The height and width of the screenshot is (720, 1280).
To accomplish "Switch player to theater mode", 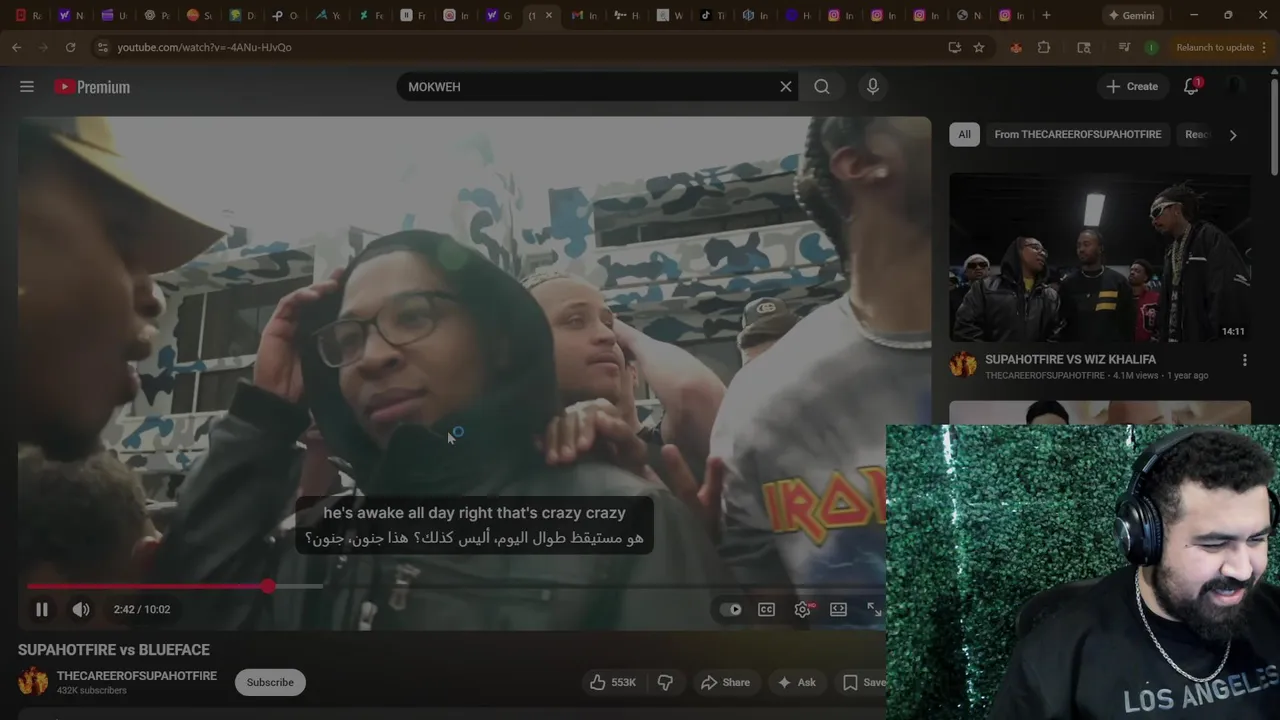I will [x=839, y=609].
